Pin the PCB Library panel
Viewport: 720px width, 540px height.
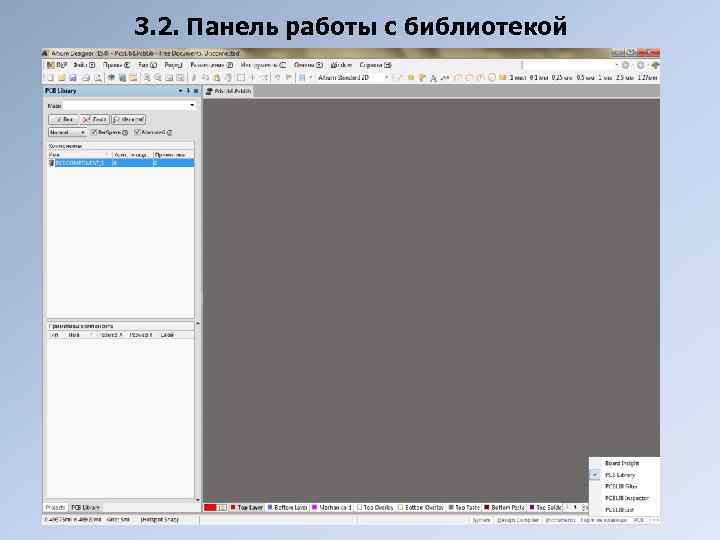188,91
